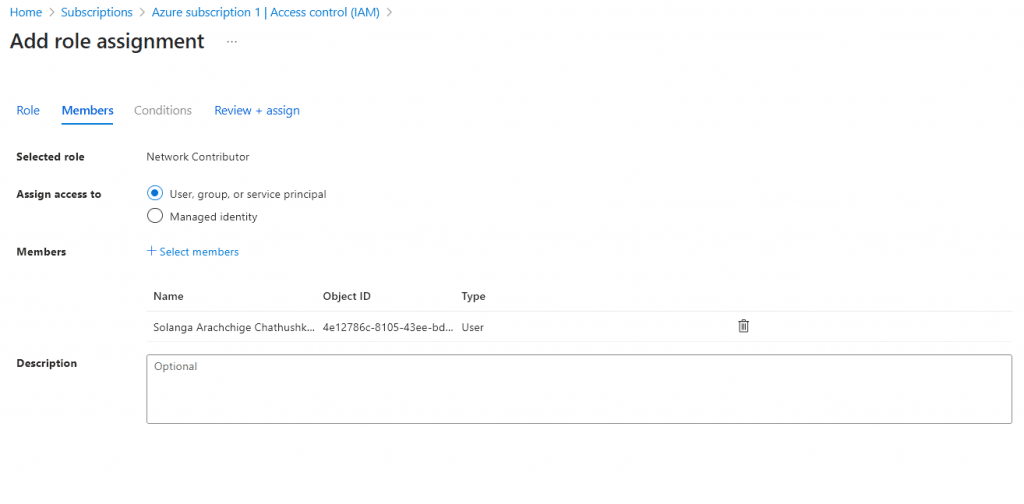Click the User type cell in member row

tap(472, 327)
